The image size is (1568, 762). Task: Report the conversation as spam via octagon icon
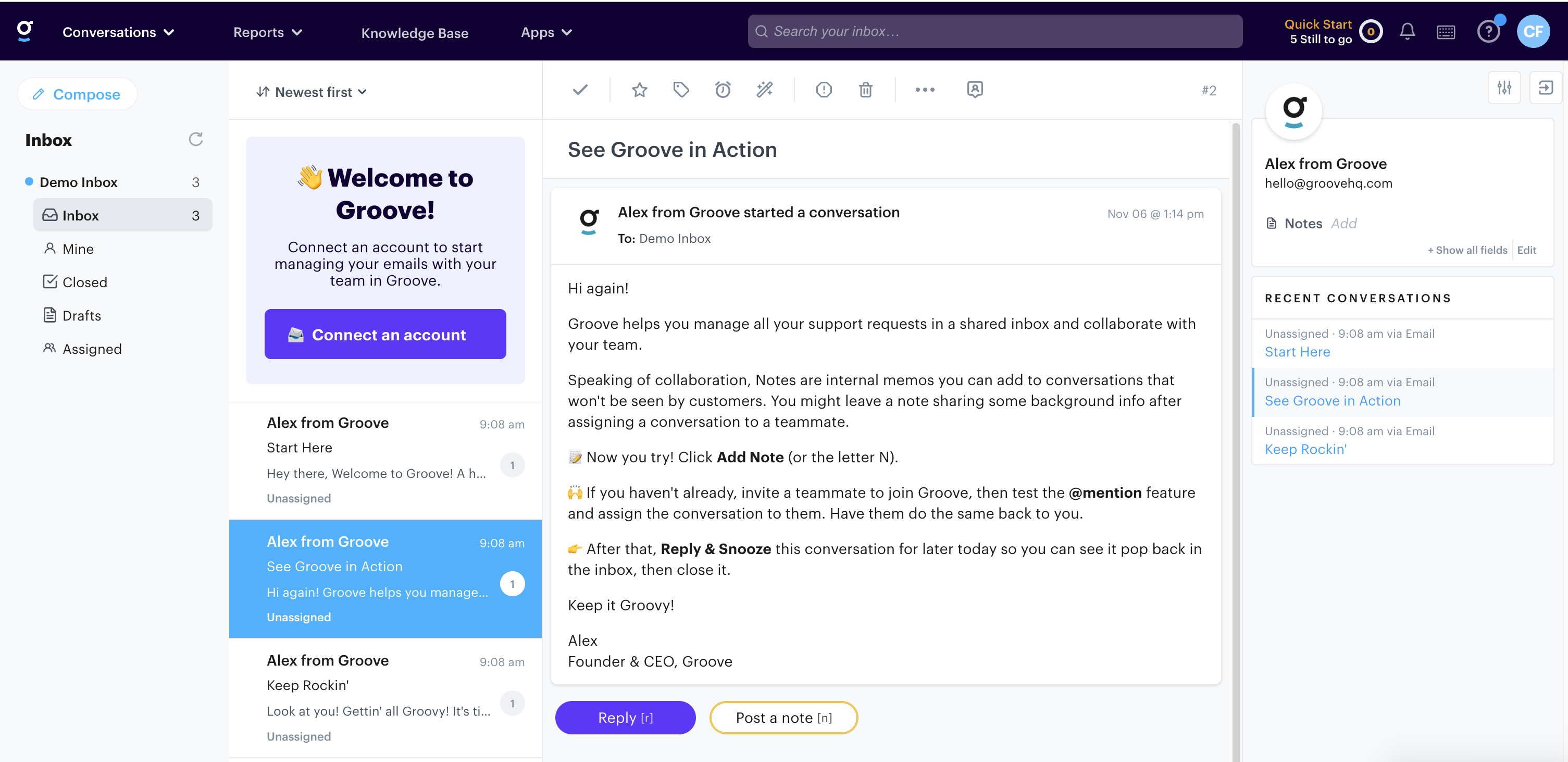click(824, 90)
